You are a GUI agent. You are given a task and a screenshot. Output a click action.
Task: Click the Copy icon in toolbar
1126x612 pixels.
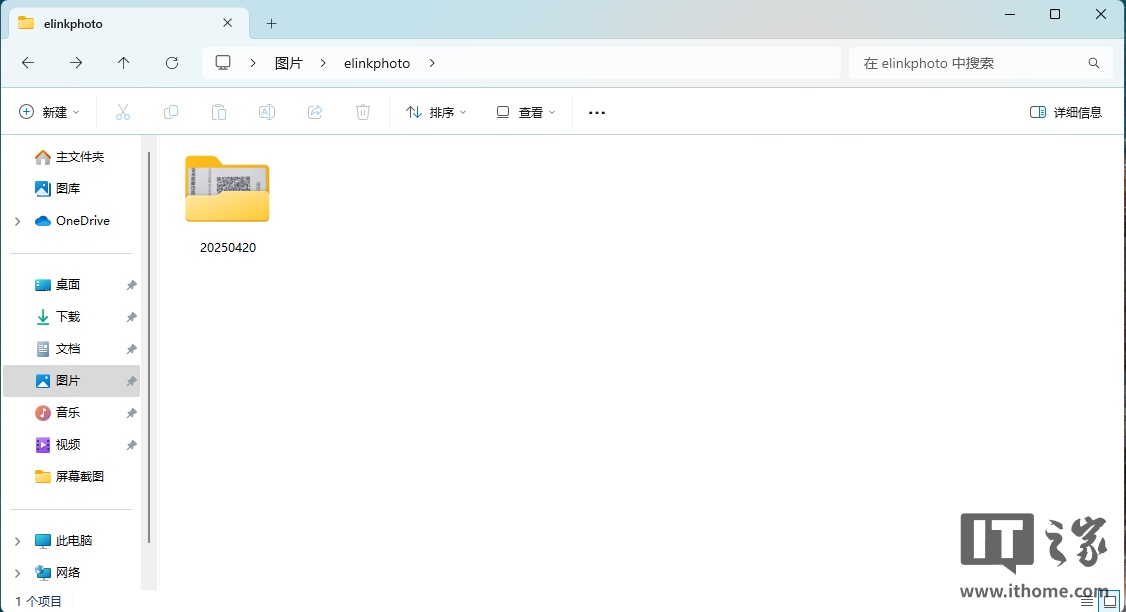[x=171, y=112]
